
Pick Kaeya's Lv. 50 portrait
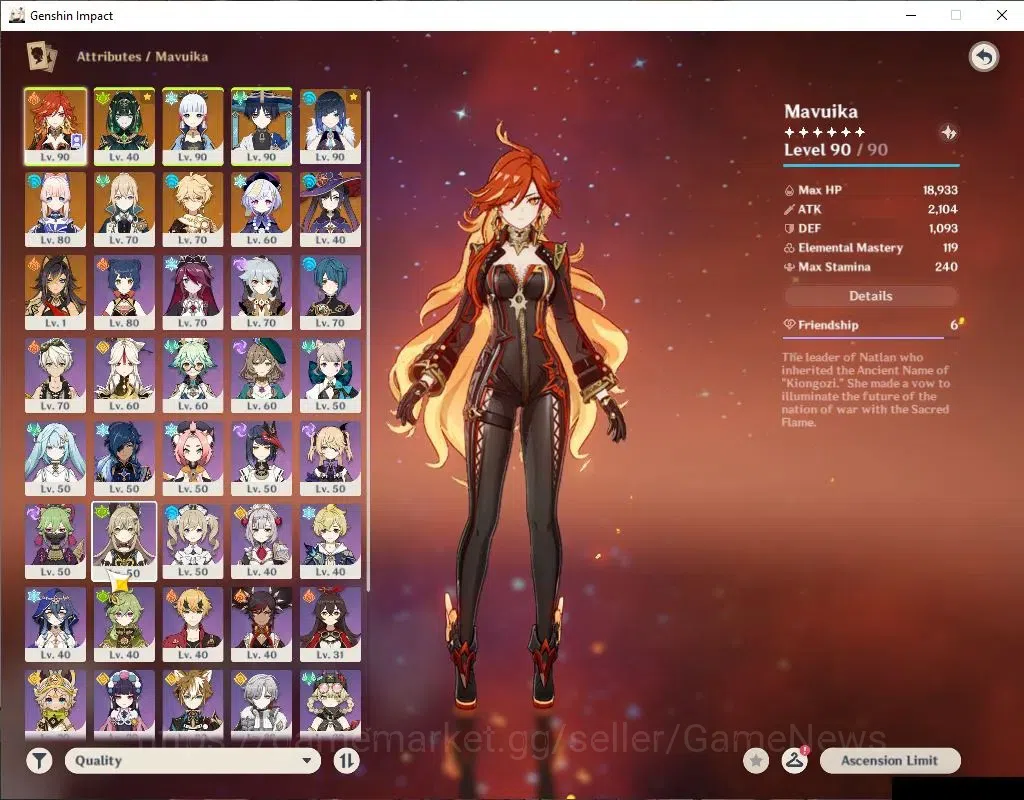(x=124, y=458)
